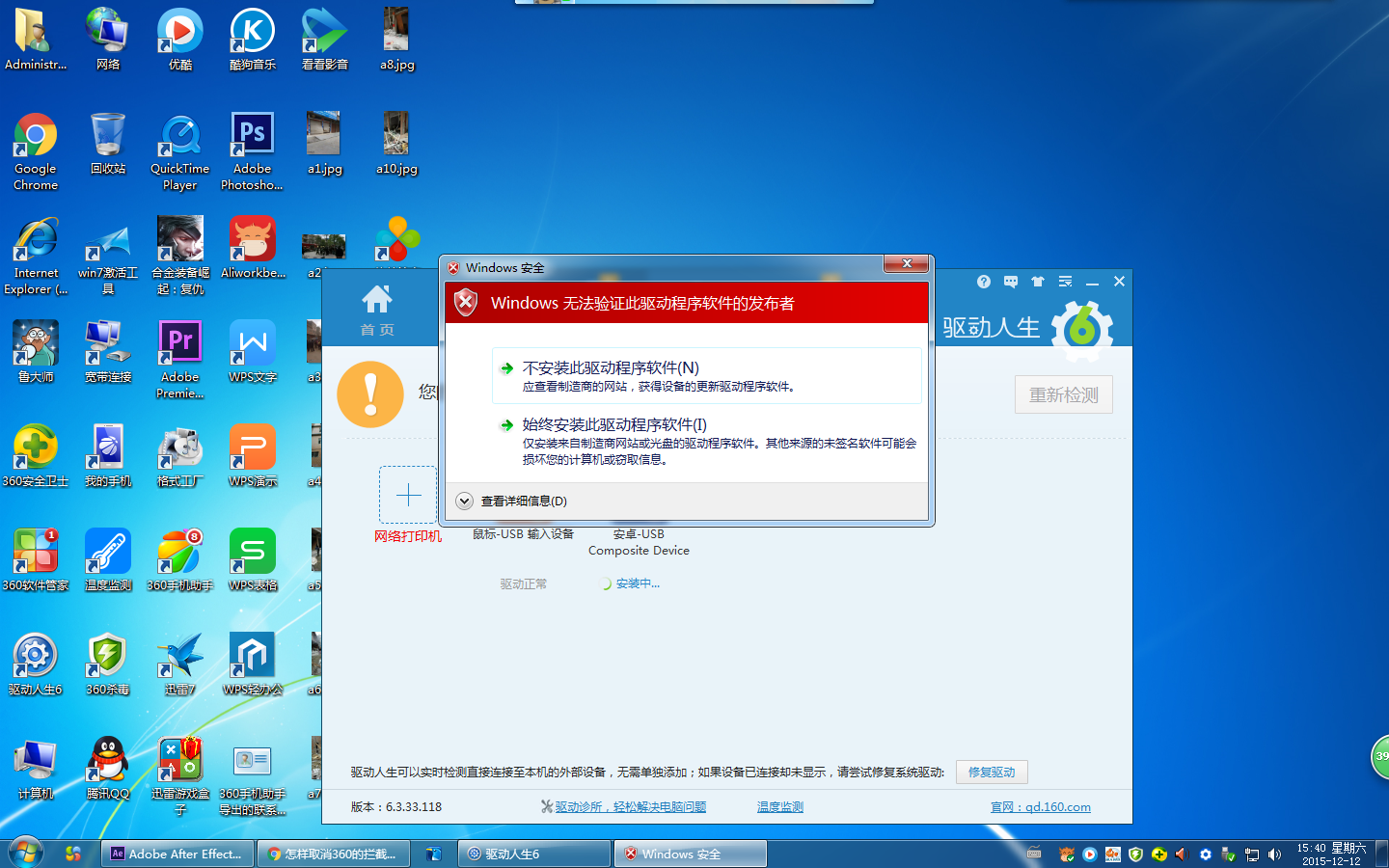Launch 看看影音 from the desktop
Viewport: 1389px width, 868px height.
point(325,40)
